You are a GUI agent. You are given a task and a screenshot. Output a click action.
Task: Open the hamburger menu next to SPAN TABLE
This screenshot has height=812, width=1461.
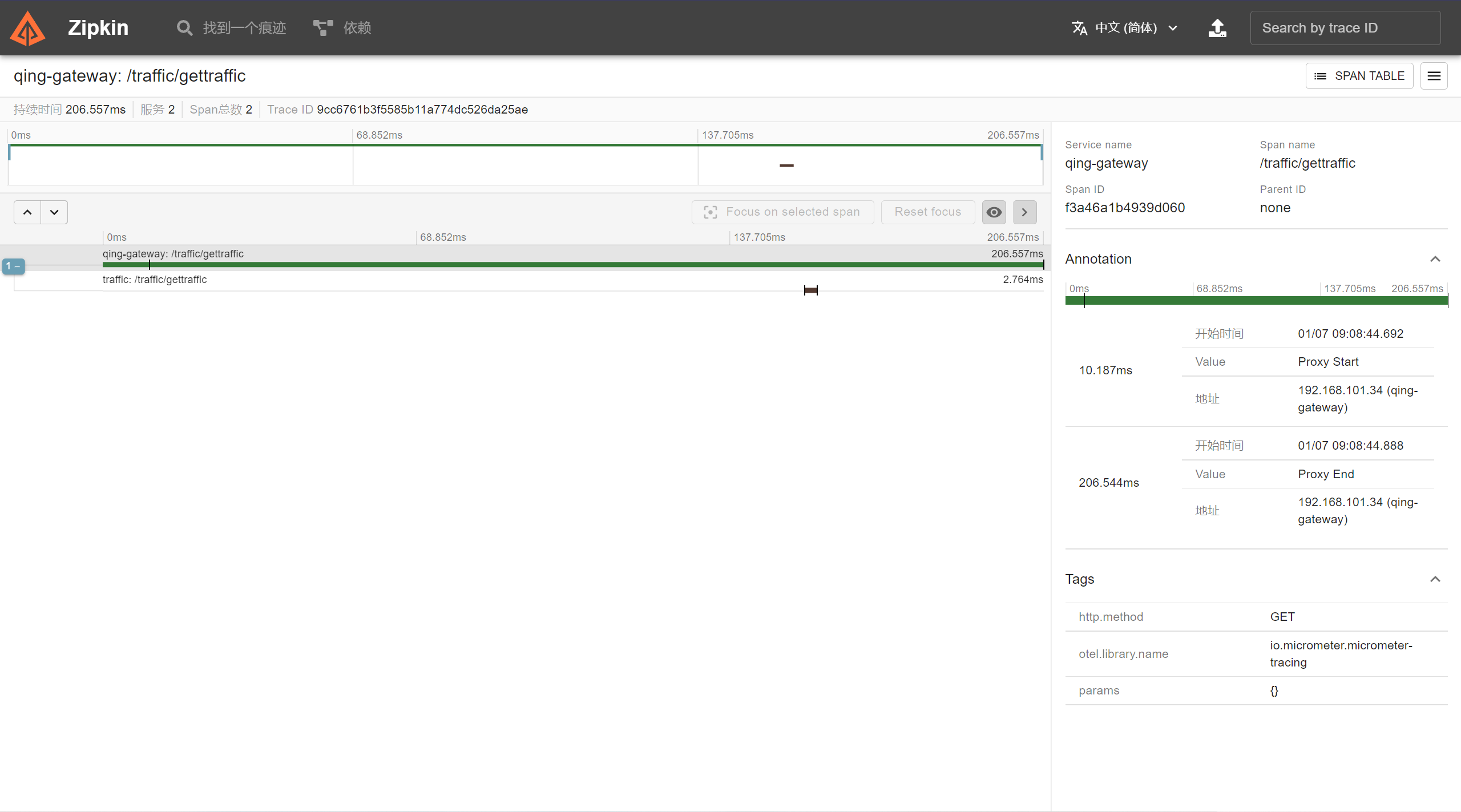point(1434,76)
